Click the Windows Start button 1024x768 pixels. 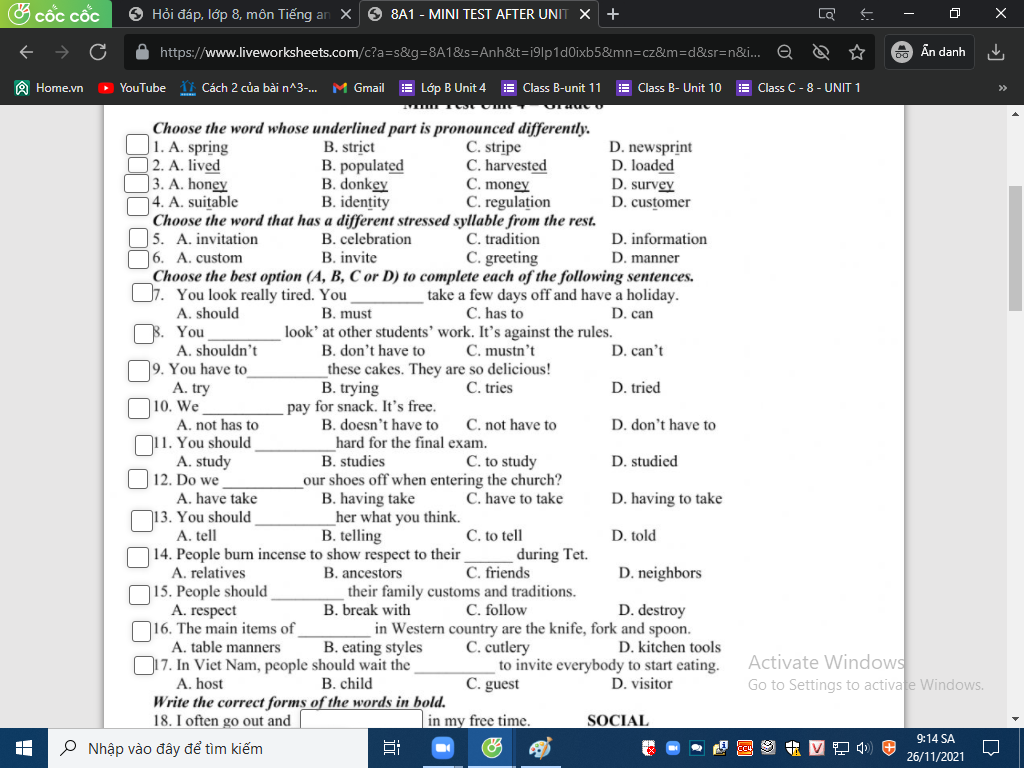coord(24,748)
